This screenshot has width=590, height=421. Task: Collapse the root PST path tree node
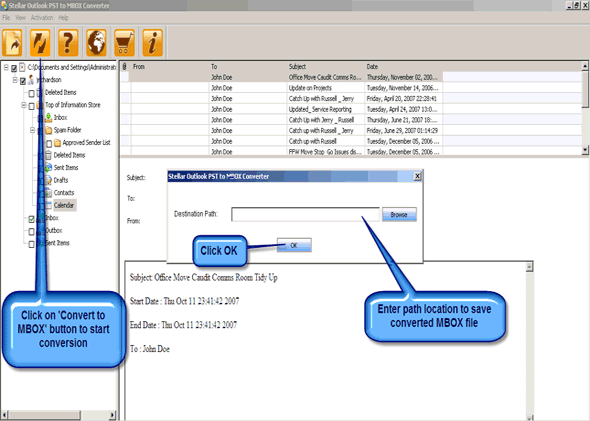click(x=6, y=67)
